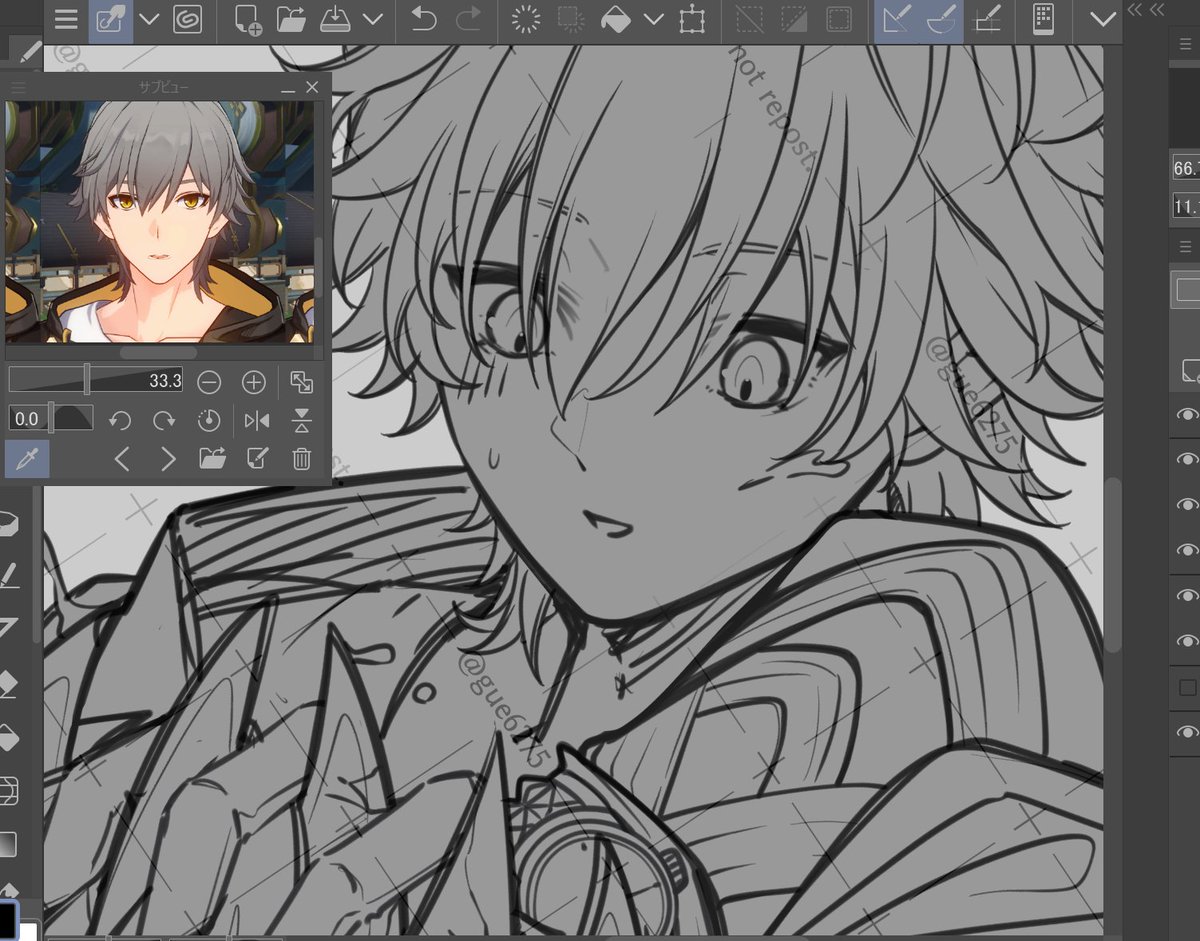This screenshot has width=1200, height=941.
Task: Expand the dropdown arrow next to the CLIP STUDIO icon
Action: (x=149, y=20)
